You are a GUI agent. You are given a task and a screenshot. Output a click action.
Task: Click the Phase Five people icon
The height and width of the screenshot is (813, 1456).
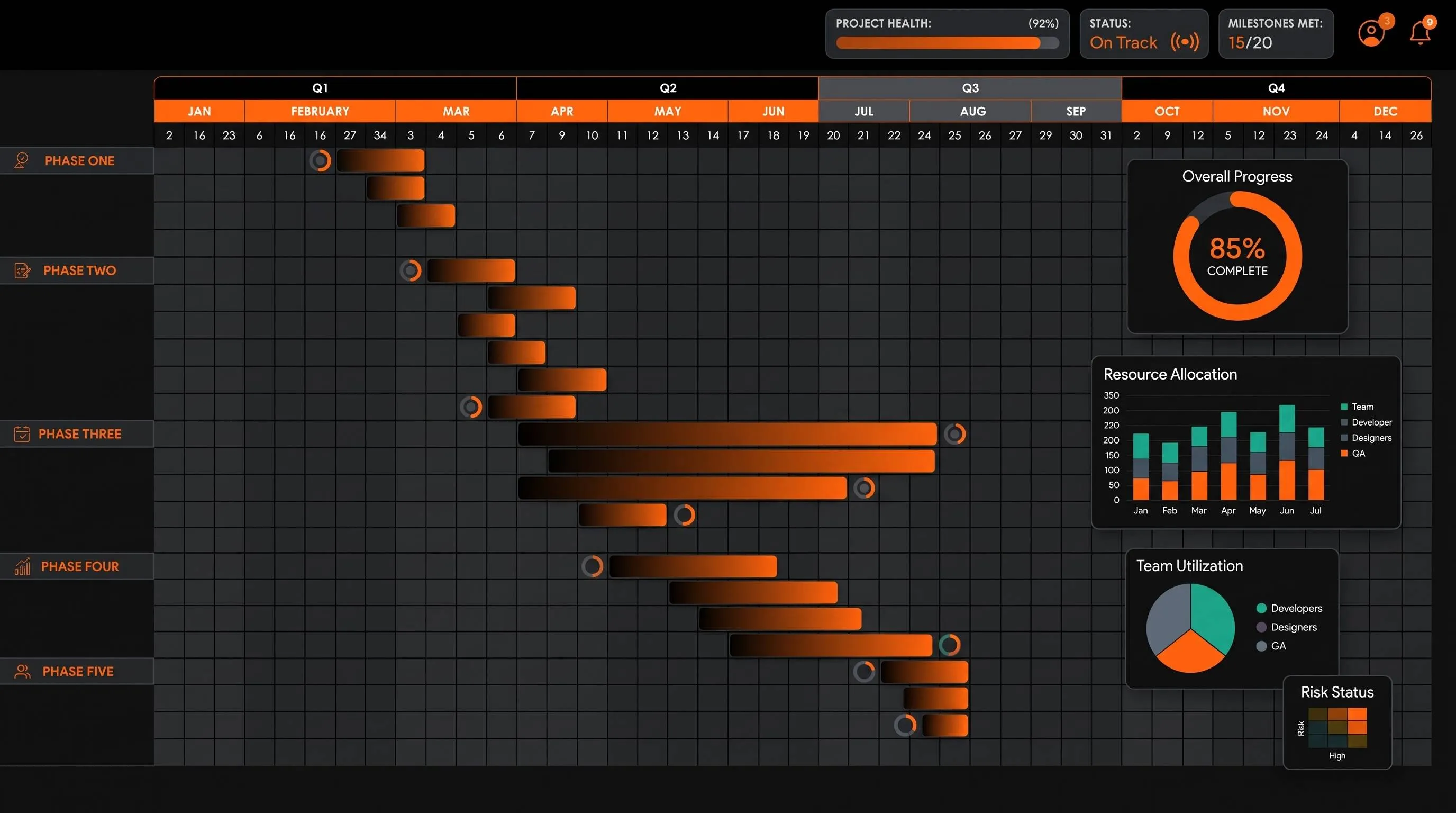coord(22,672)
